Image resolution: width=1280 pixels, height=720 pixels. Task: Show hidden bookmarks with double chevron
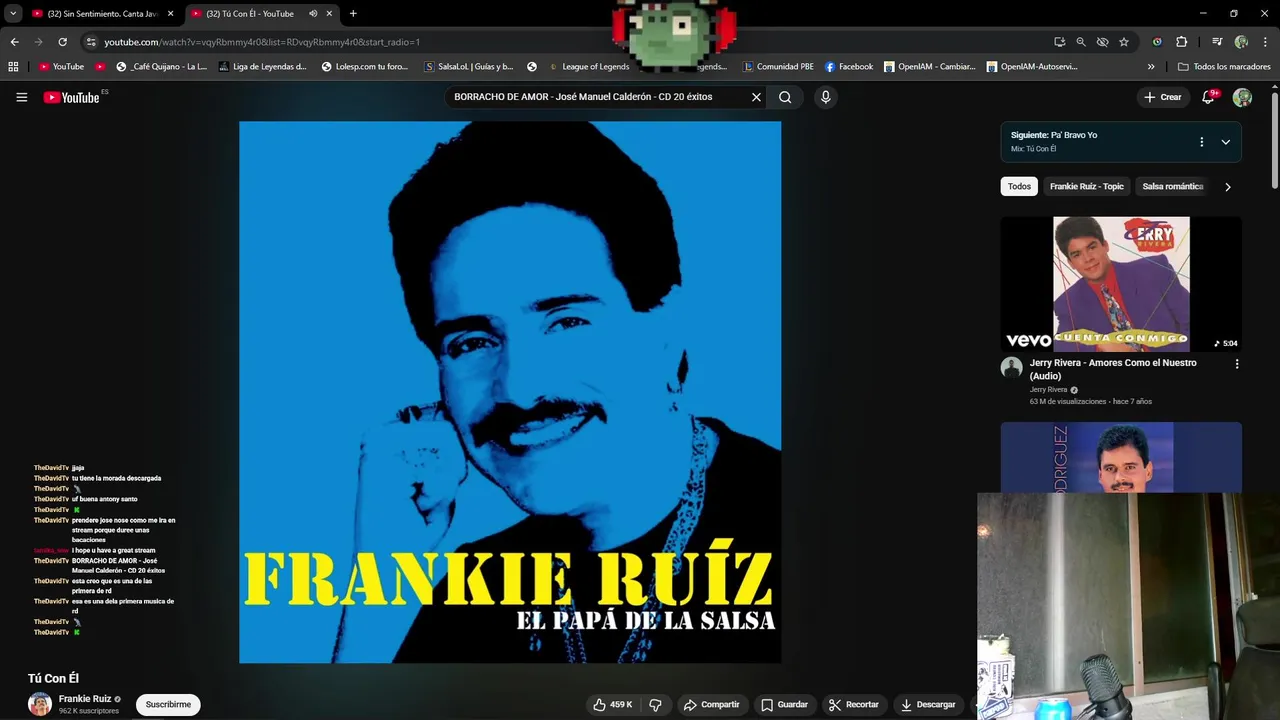tap(1150, 67)
